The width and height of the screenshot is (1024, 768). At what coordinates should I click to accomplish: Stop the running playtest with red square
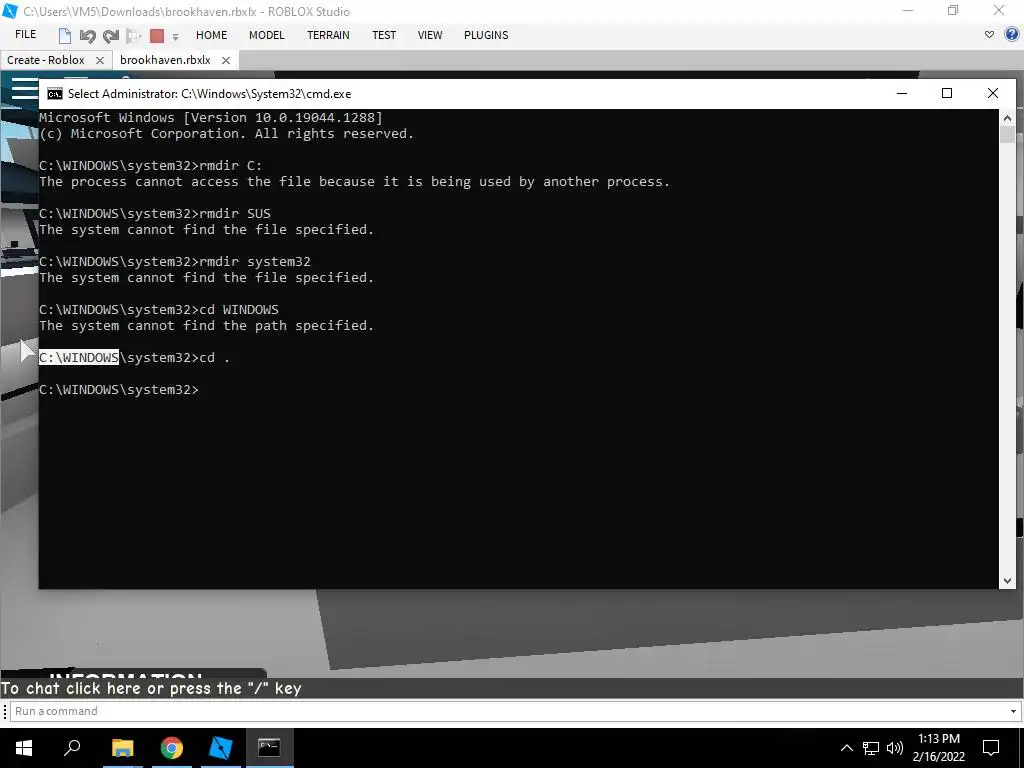click(x=157, y=35)
